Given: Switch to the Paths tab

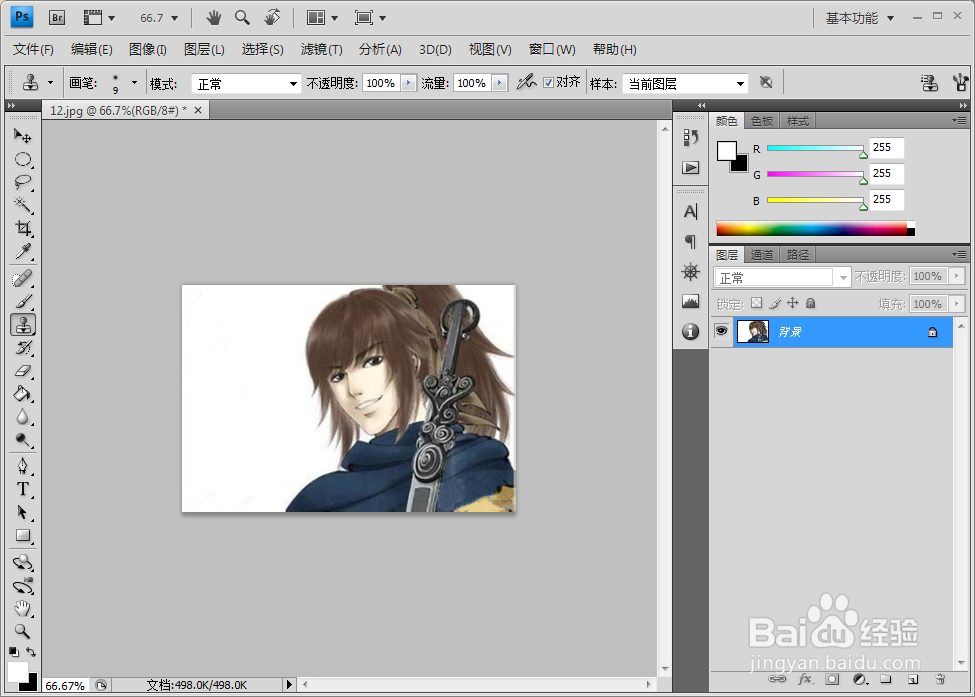Looking at the screenshot, I should (798, 255).
